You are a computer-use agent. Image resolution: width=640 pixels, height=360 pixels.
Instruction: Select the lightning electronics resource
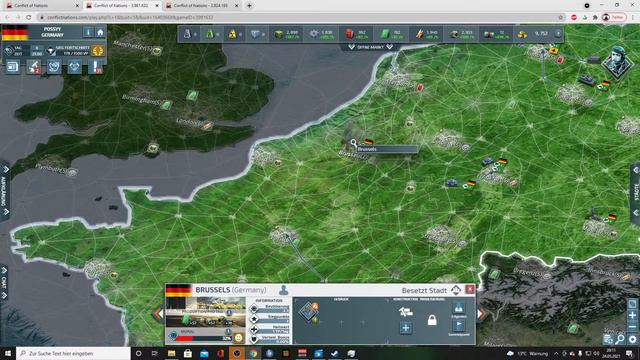[419, 34]
